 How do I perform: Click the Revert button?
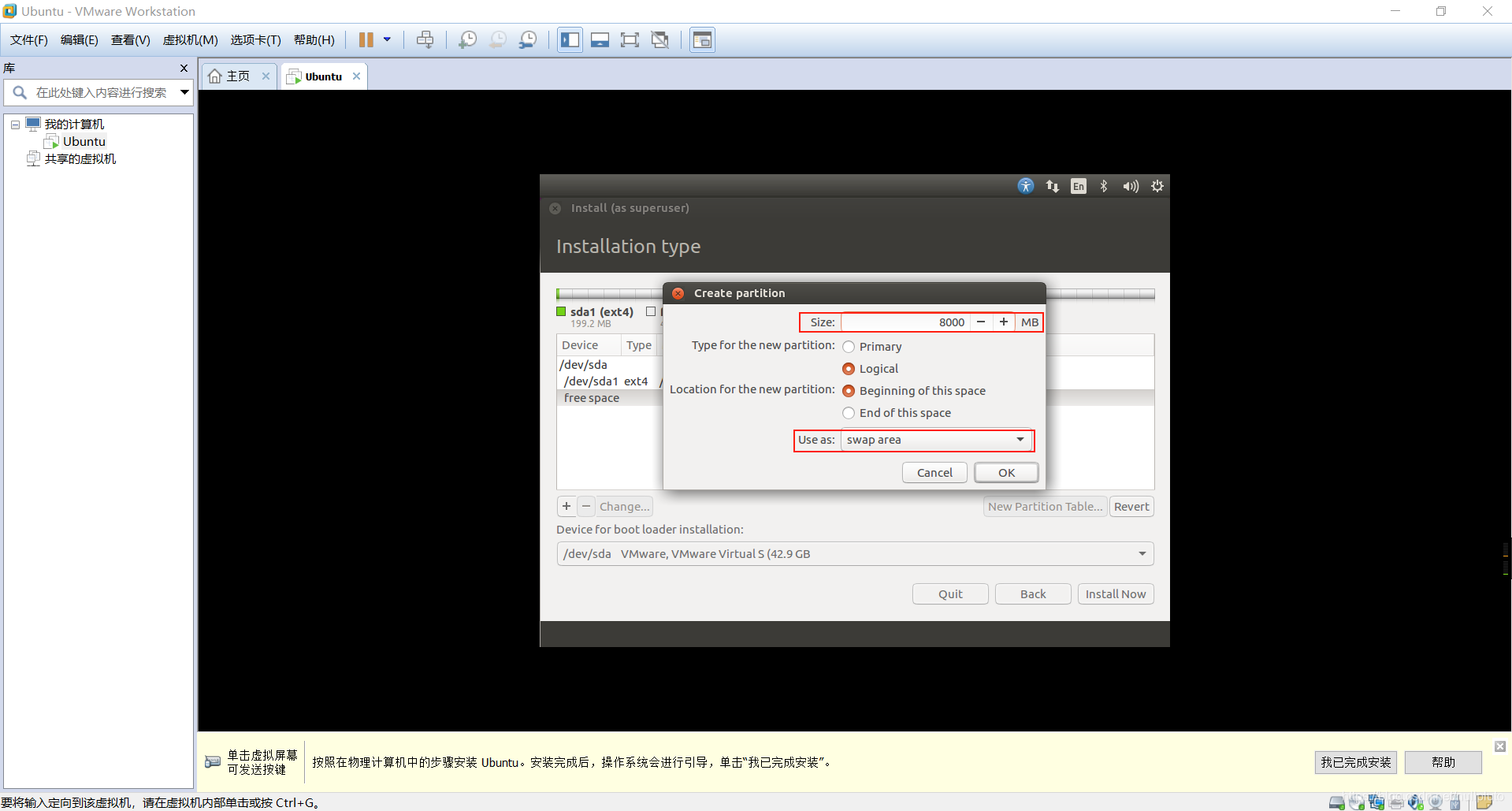point(1131,507)
